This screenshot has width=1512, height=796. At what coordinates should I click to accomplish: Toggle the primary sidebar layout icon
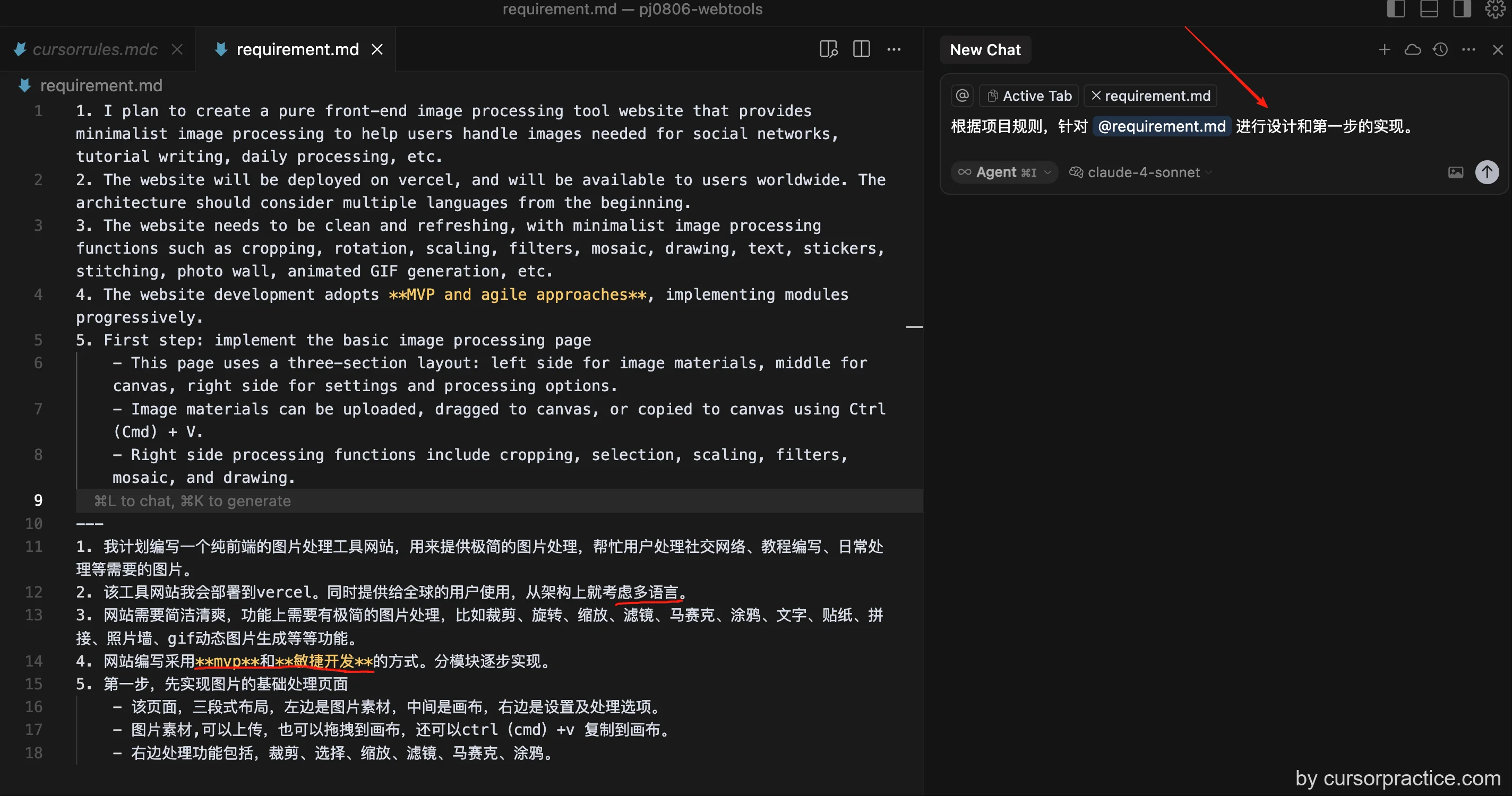click(1396, 9)
